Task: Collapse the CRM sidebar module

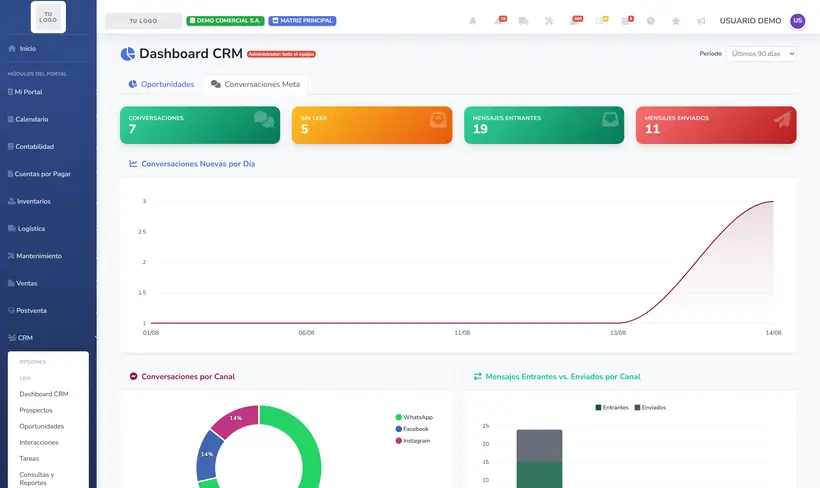Action: [48, 338]
